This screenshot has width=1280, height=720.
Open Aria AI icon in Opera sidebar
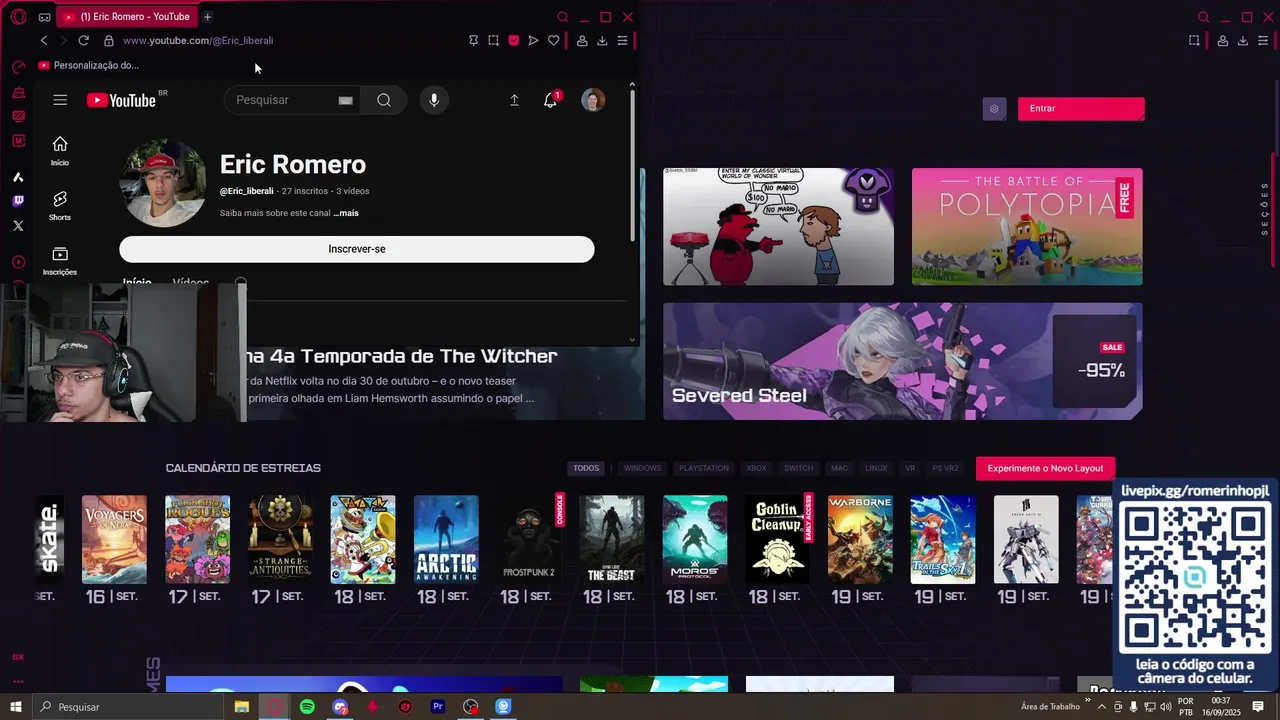[18, 177]
